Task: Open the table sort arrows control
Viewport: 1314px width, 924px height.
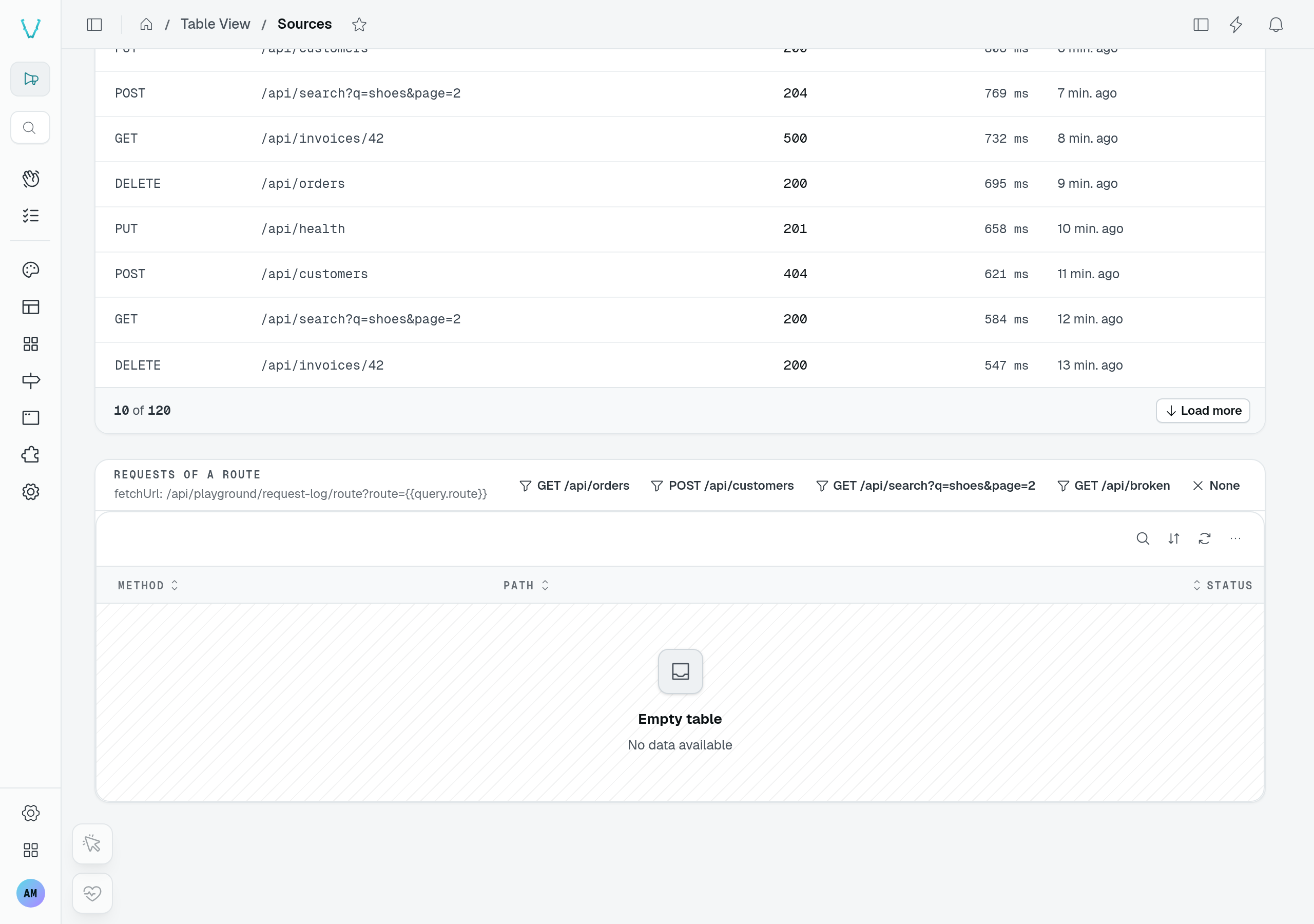Action: point(1173,538)
